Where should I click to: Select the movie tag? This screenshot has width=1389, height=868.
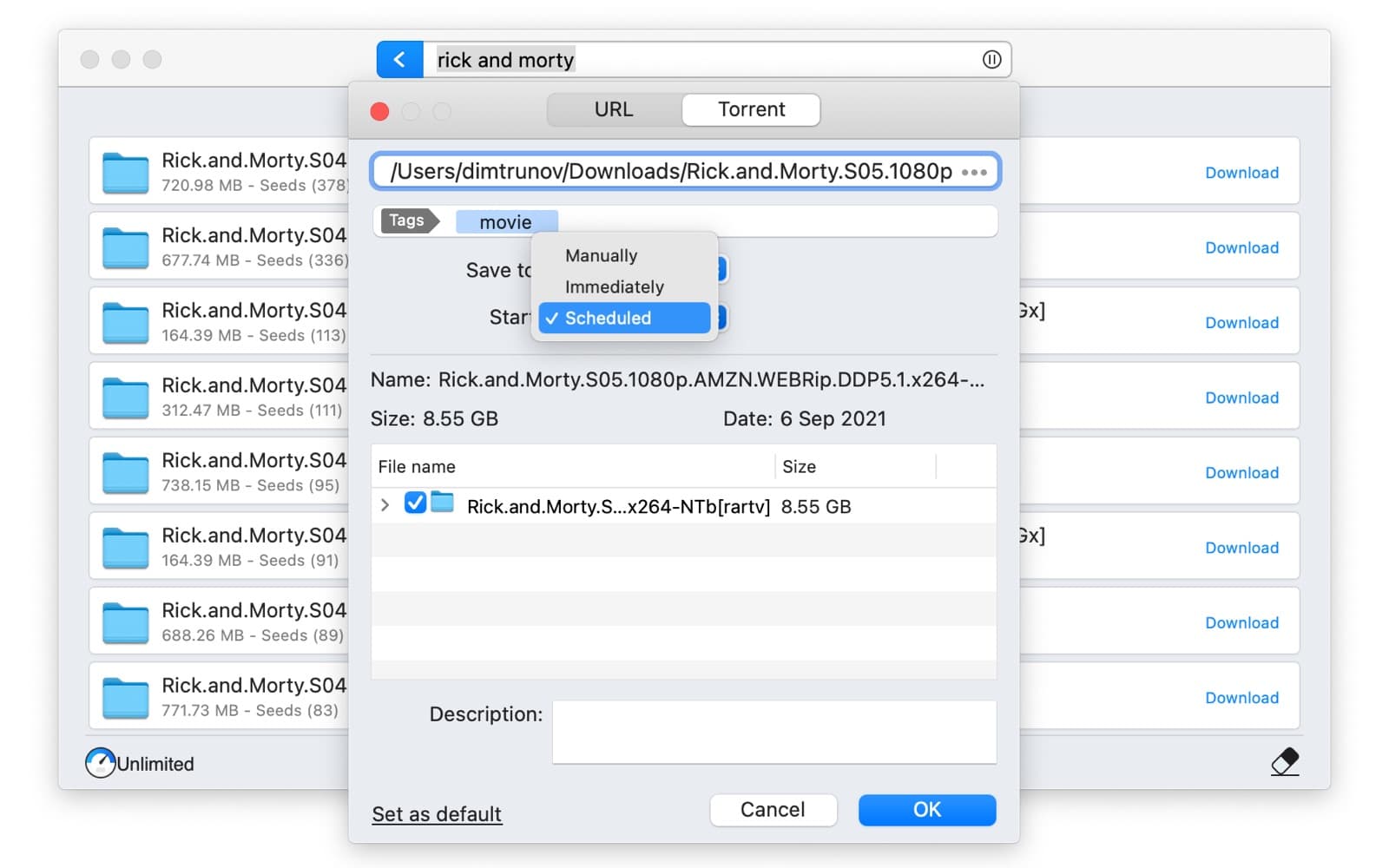click(x=506, y=222)
